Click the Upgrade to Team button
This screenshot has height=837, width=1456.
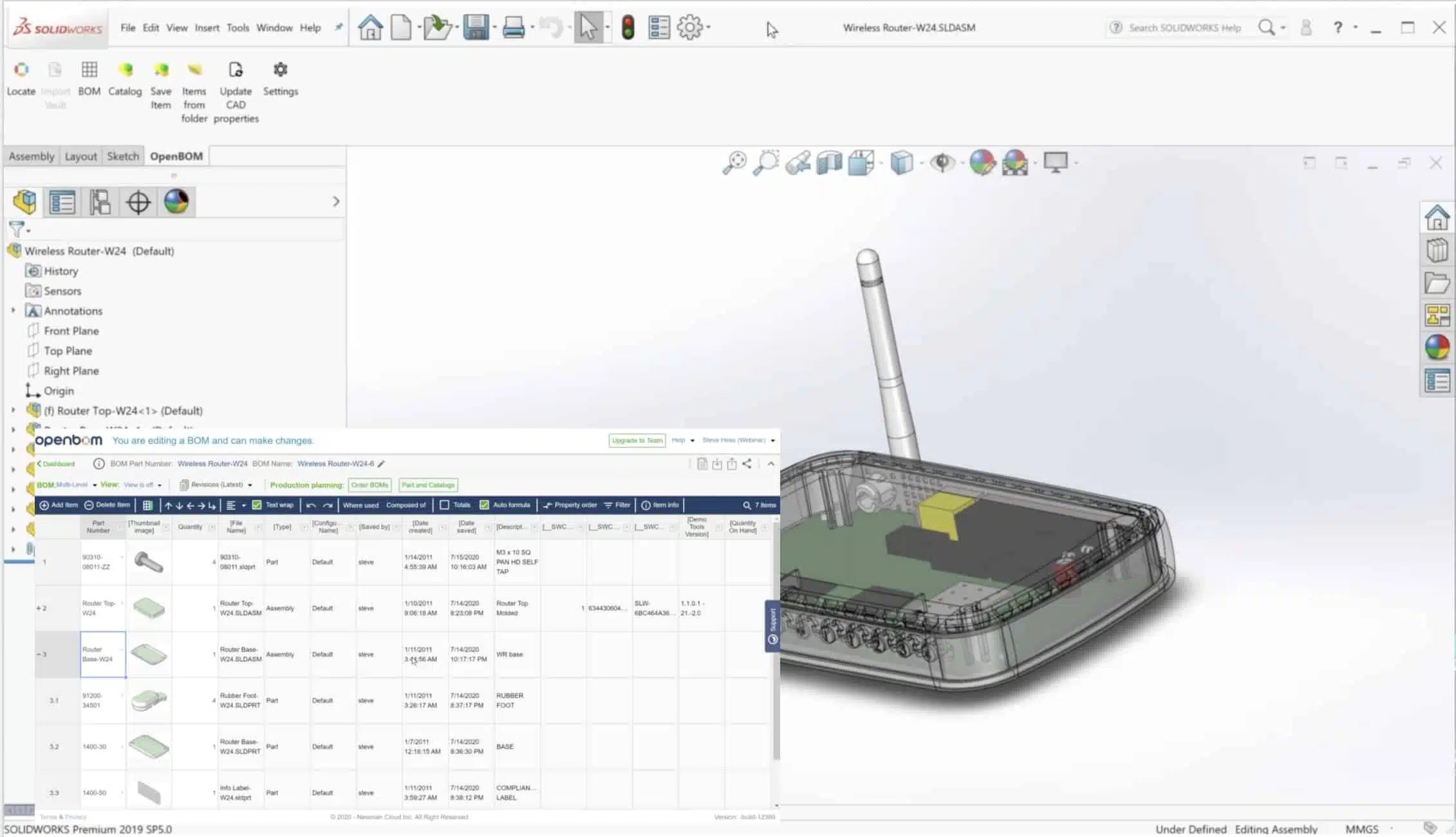pos(637,440)
